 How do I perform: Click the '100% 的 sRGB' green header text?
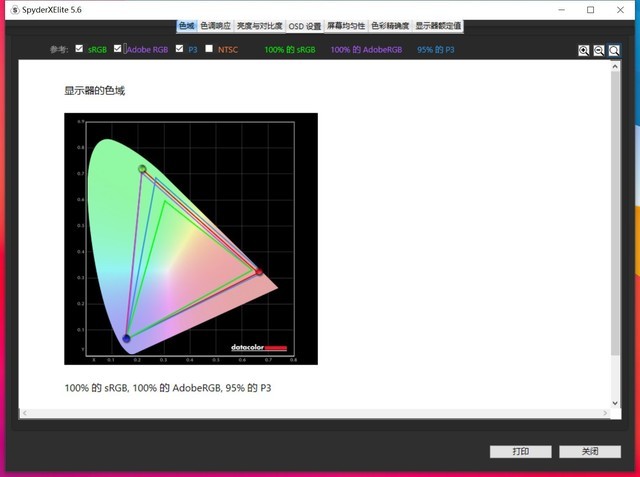coord(290,50)
